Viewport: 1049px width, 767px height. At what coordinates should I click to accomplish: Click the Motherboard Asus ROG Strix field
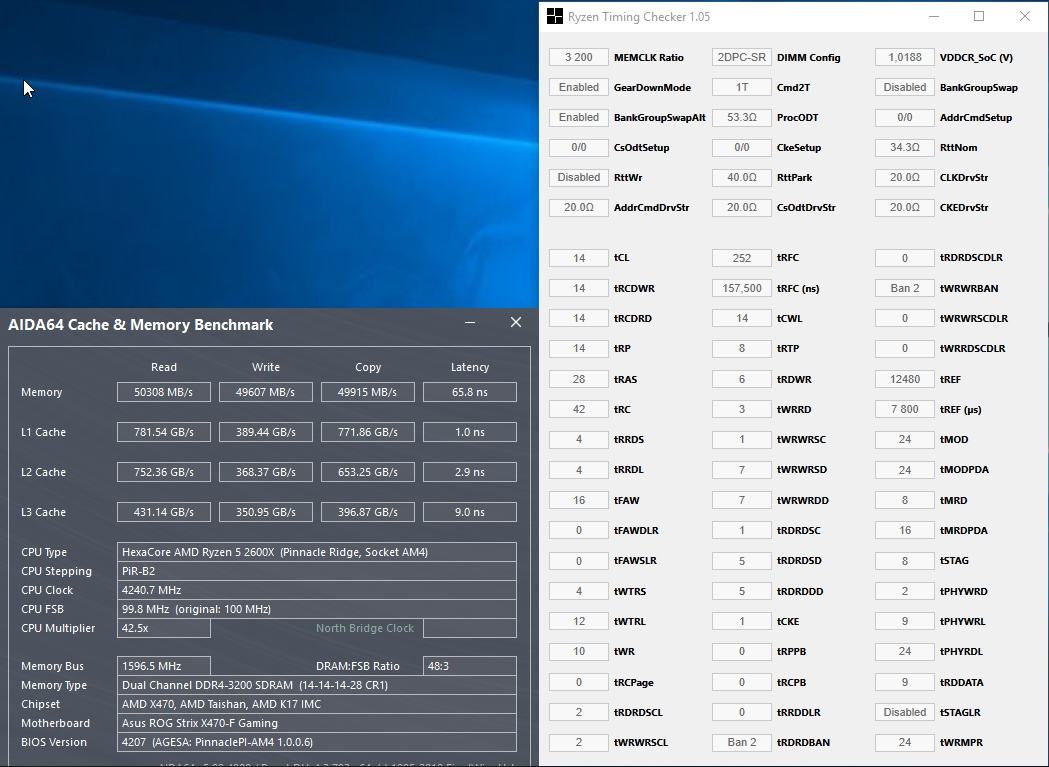316,723
